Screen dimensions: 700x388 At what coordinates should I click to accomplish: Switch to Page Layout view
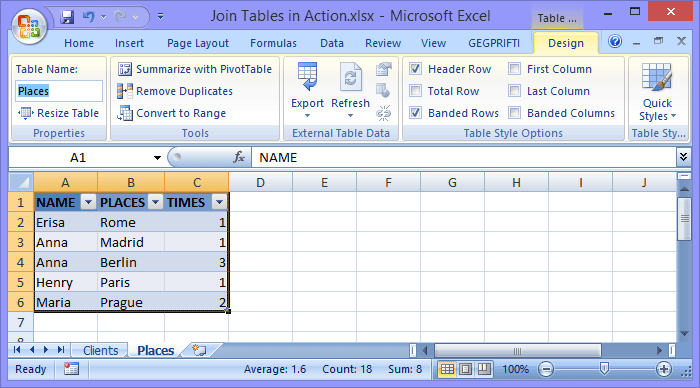tap(466, 369)
